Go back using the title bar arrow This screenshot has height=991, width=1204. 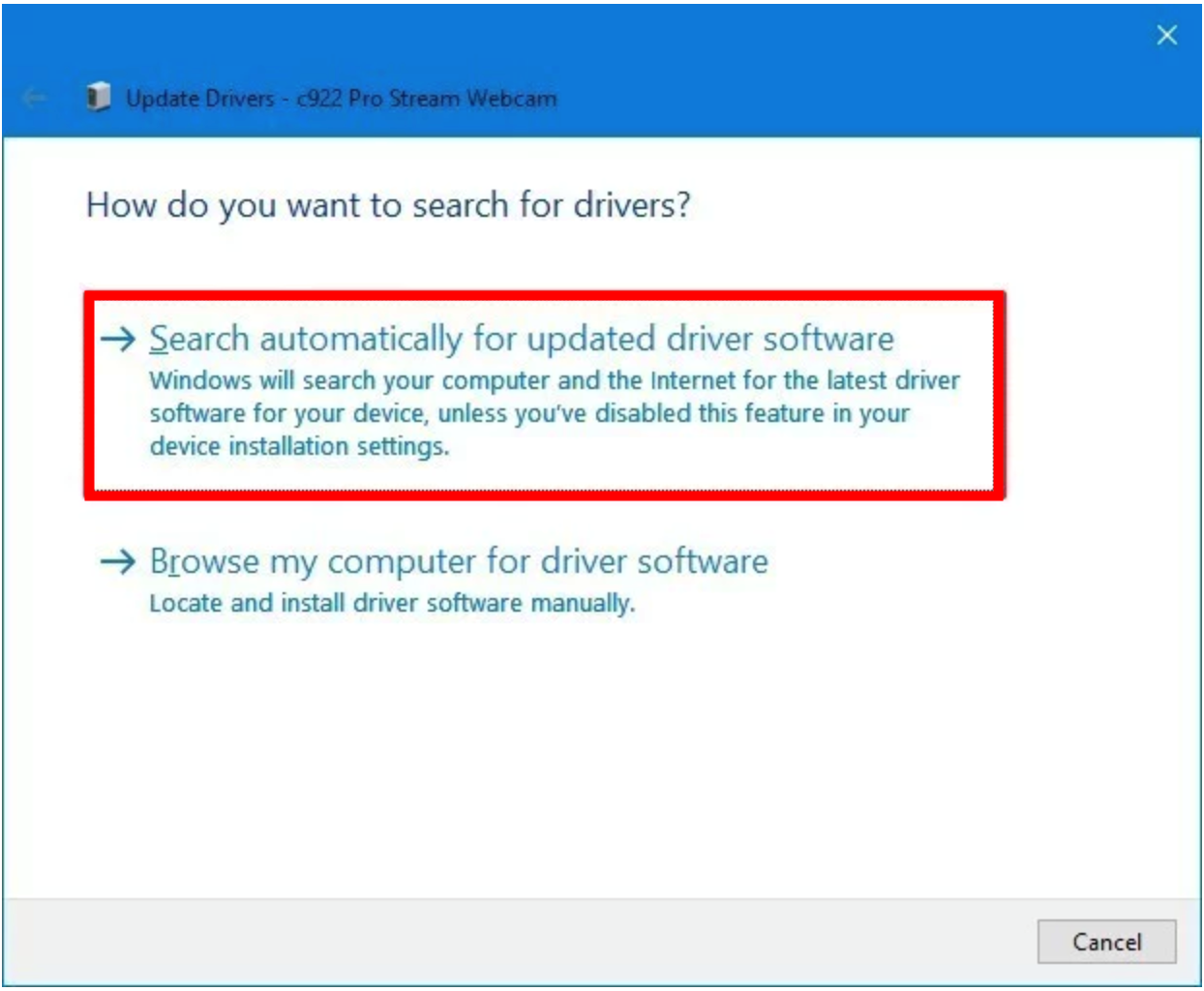(x=34, y=98)
